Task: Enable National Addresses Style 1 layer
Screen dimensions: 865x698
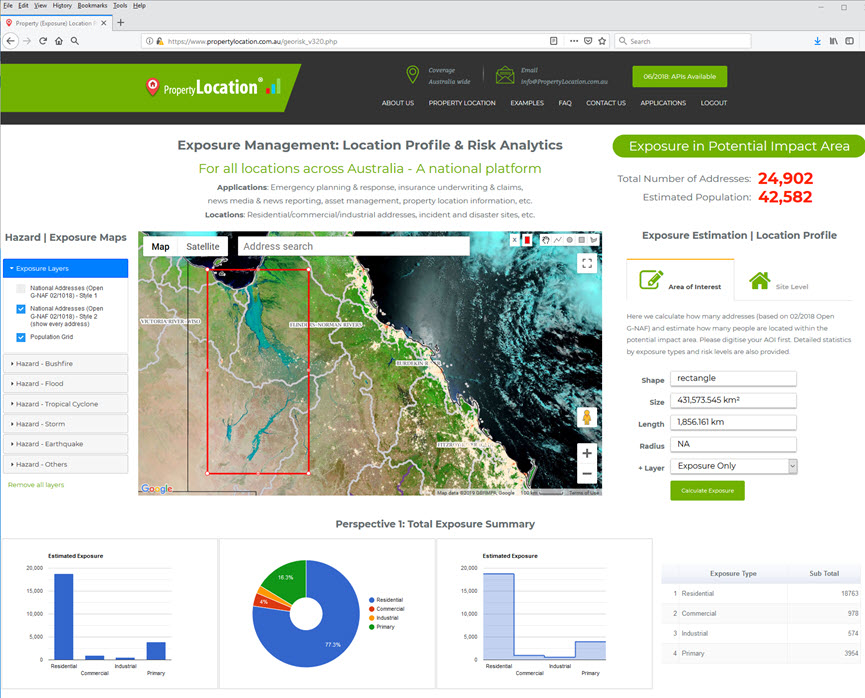Action: pyautogui.click(x=21, y=288)
